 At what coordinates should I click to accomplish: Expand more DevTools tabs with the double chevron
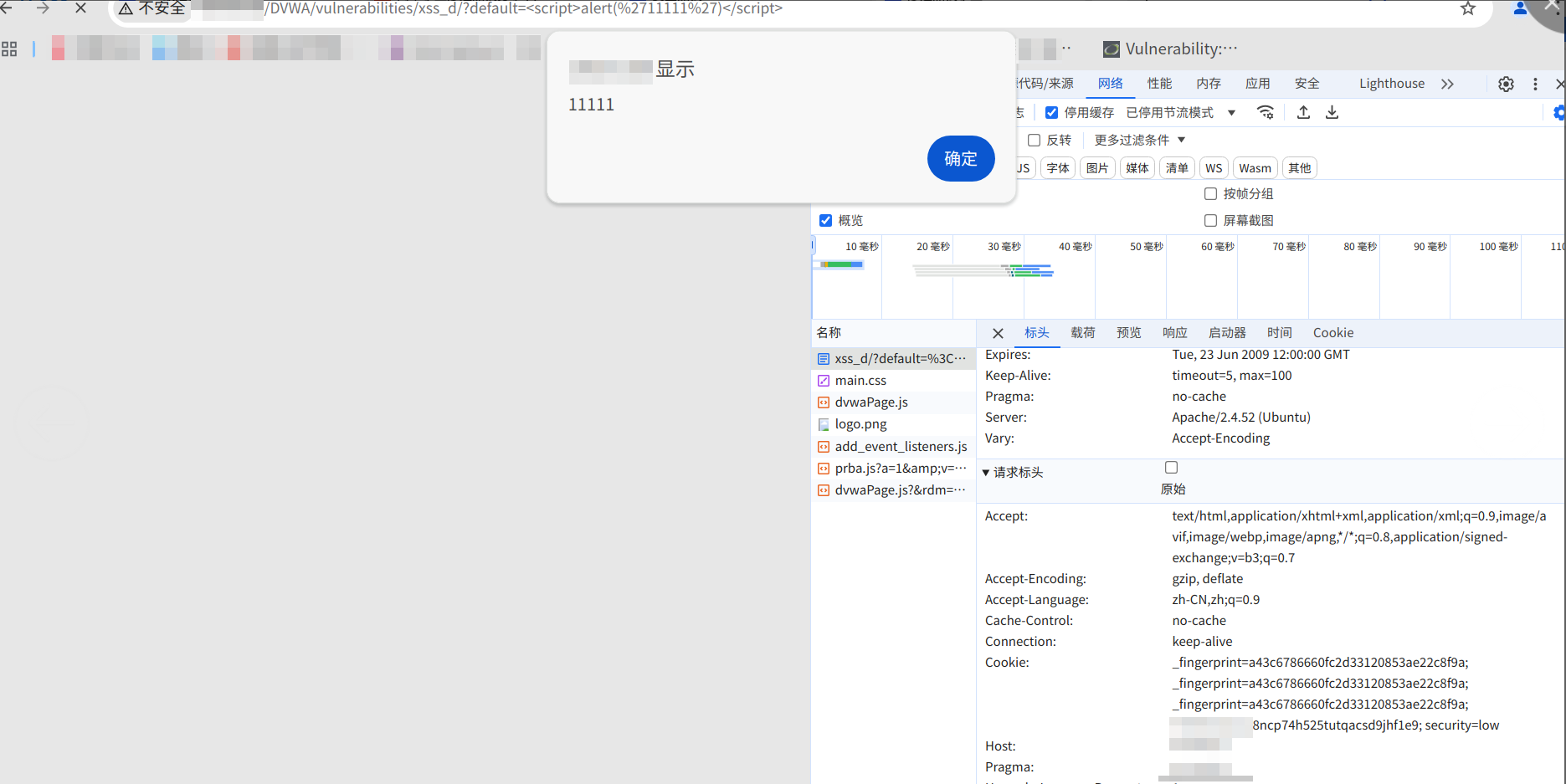coord(1447,84)
